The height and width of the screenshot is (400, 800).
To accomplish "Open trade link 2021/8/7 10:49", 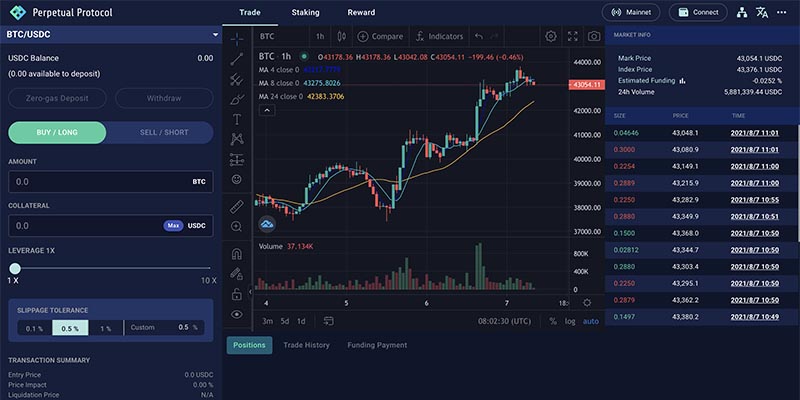I will point(755,317).
